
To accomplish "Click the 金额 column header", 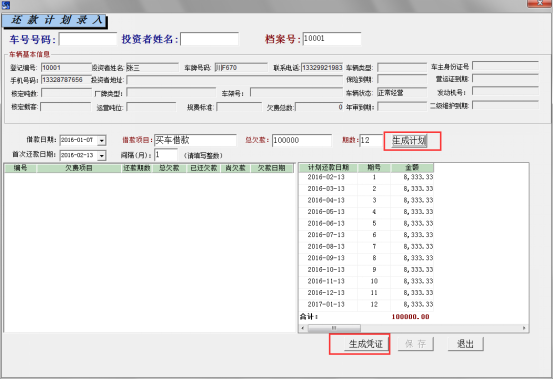I will (x=412, y=168).
